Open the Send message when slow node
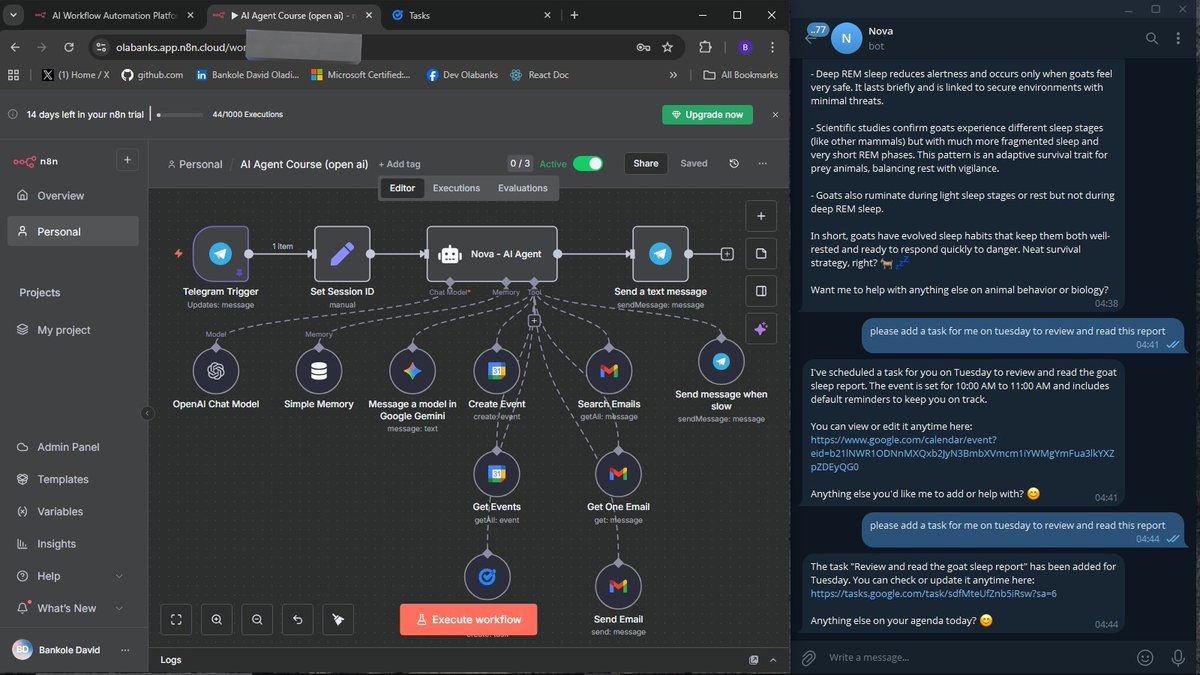 tap(721, 361)
